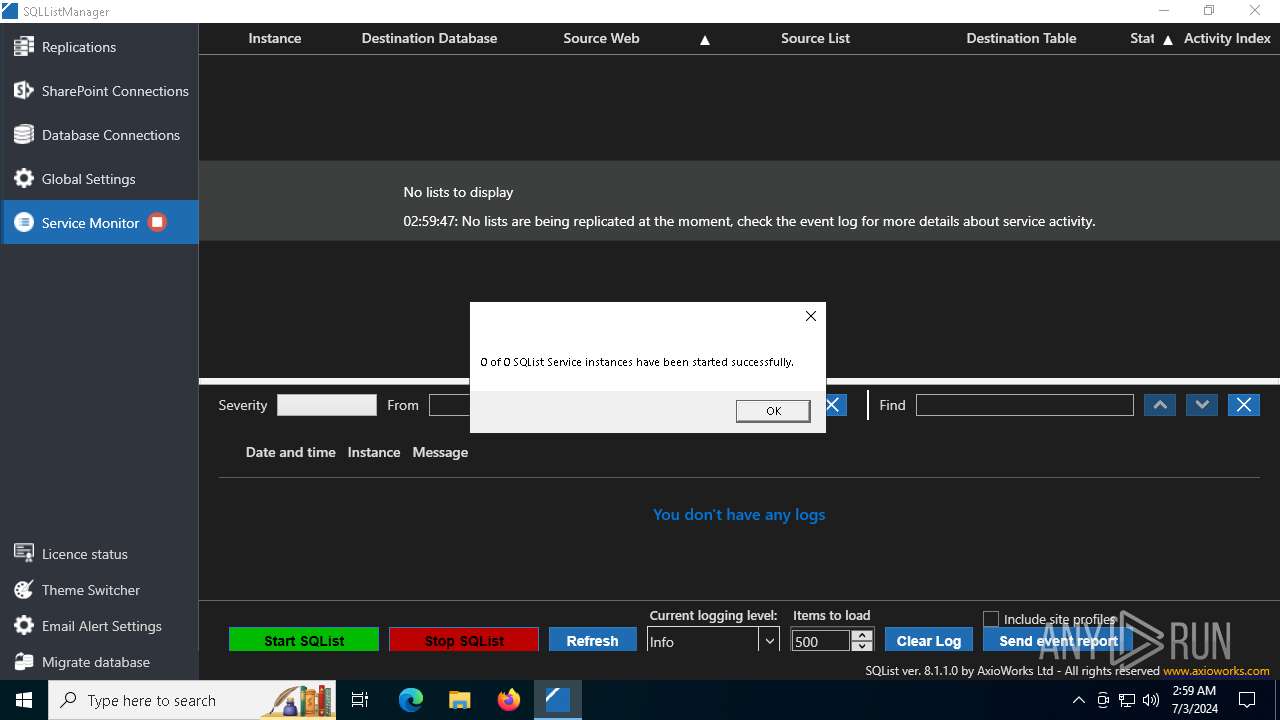Sort by Activity Index column
1280x720 pixels.
coord(1227,38)
